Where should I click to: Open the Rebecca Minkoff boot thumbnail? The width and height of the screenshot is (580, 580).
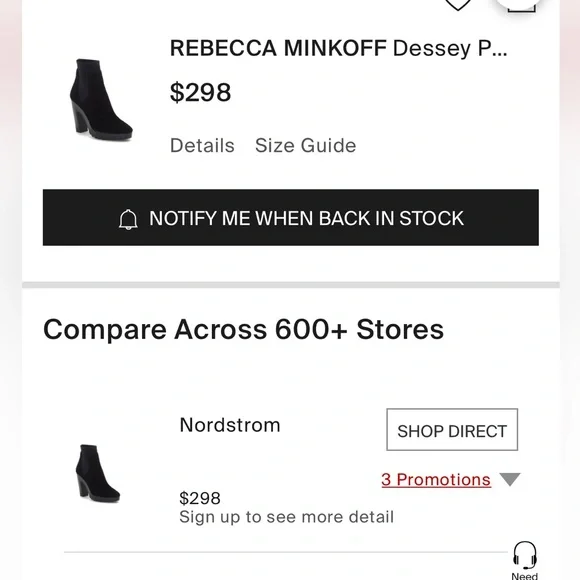point(100,100)
